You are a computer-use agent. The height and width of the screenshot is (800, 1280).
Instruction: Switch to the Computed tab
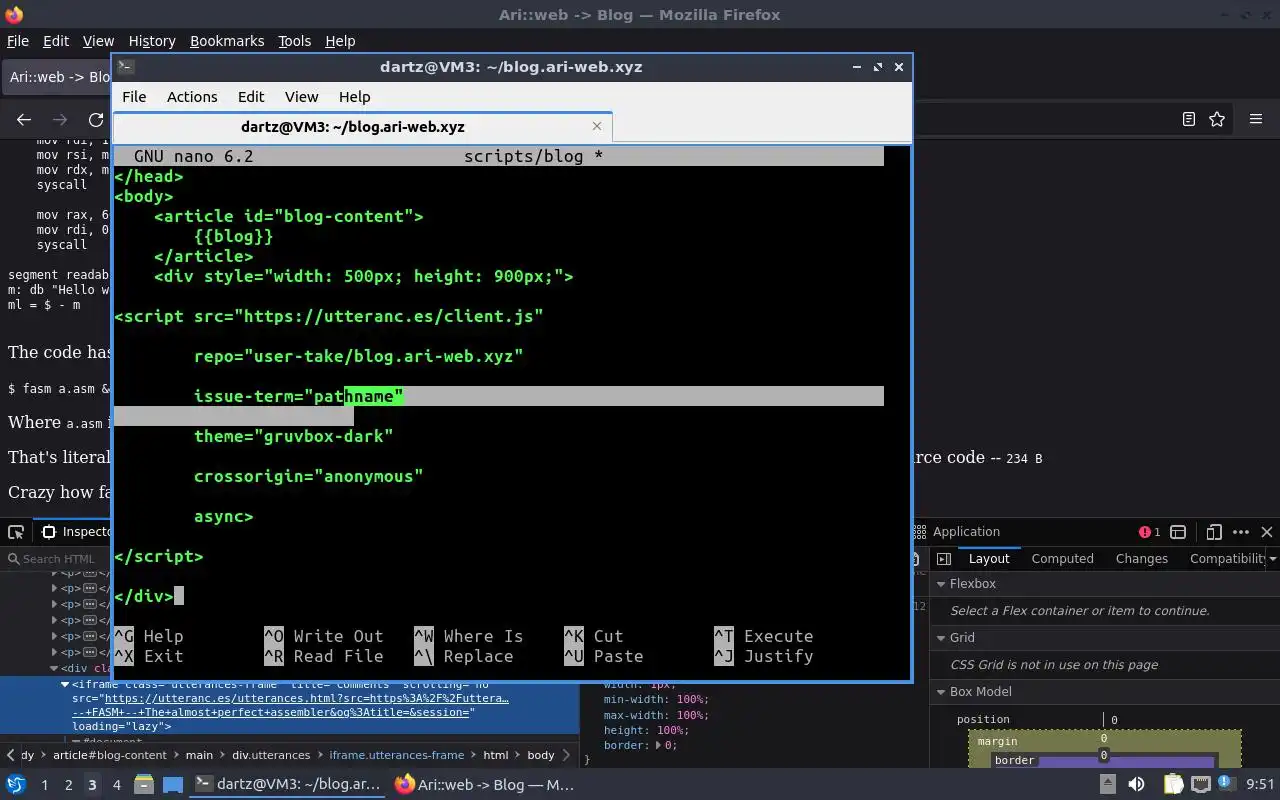[x=1062, y=559]
